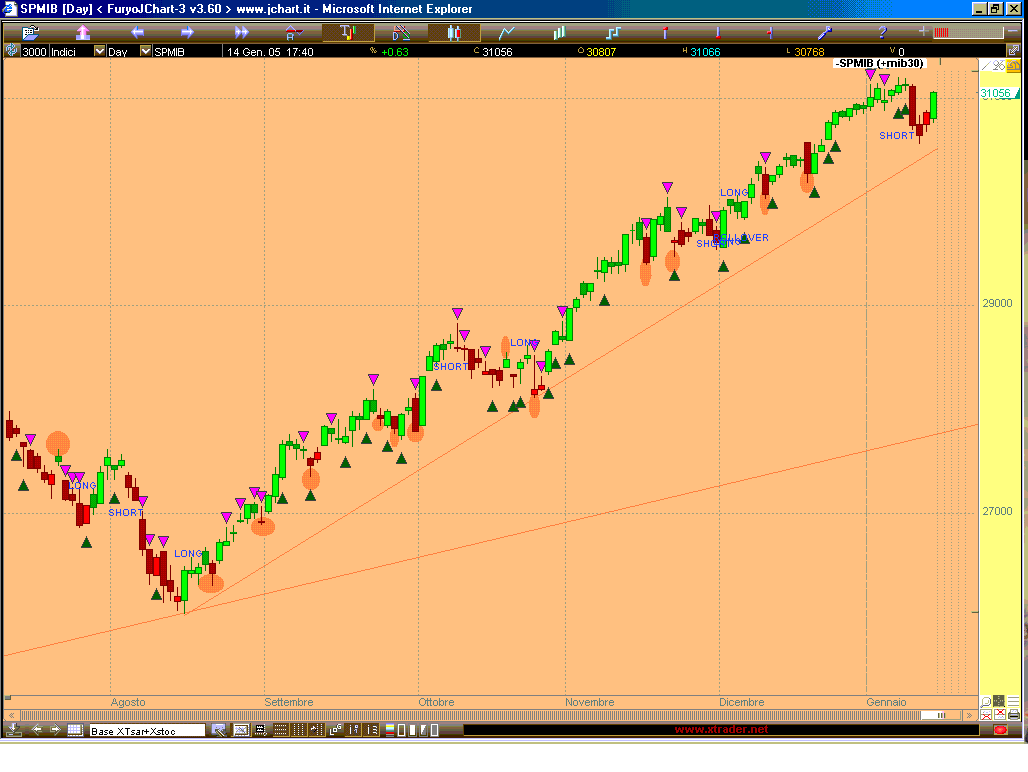Screen dimensions: 1028x772
Task: Select the candlestick chart type icon
Action: (454, 33)
